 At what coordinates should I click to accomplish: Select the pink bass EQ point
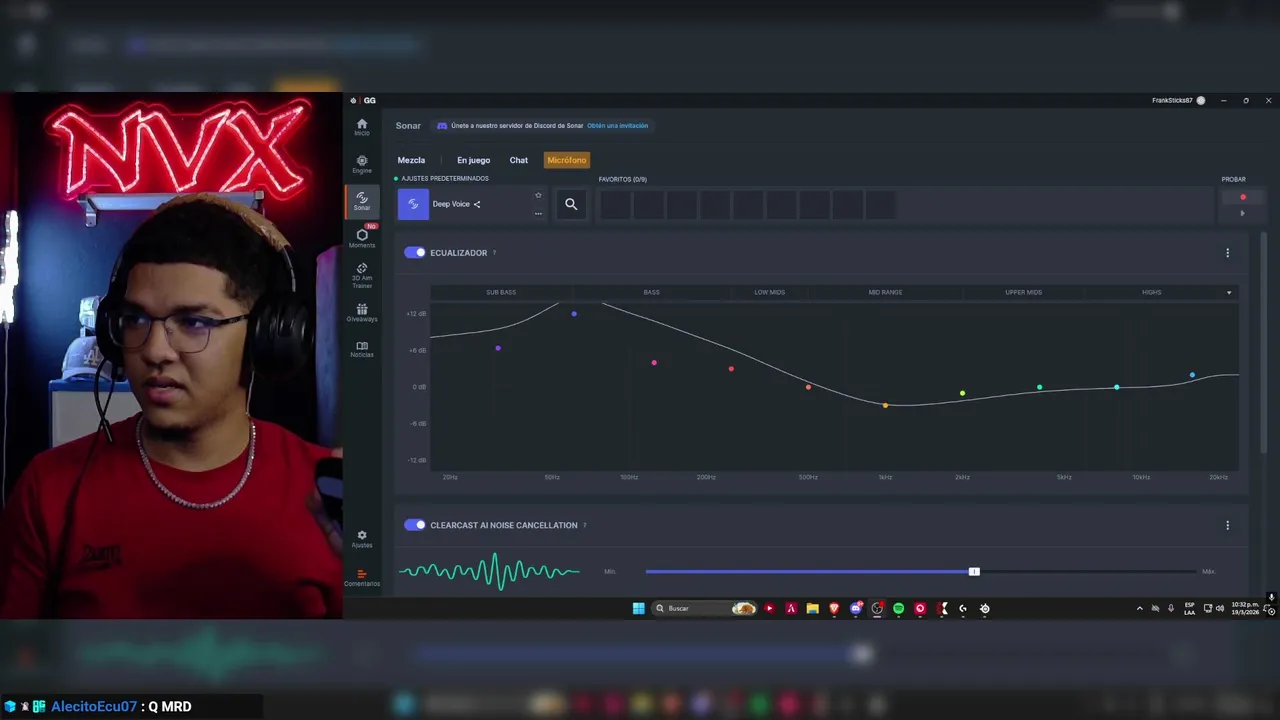tap(654, 362)
